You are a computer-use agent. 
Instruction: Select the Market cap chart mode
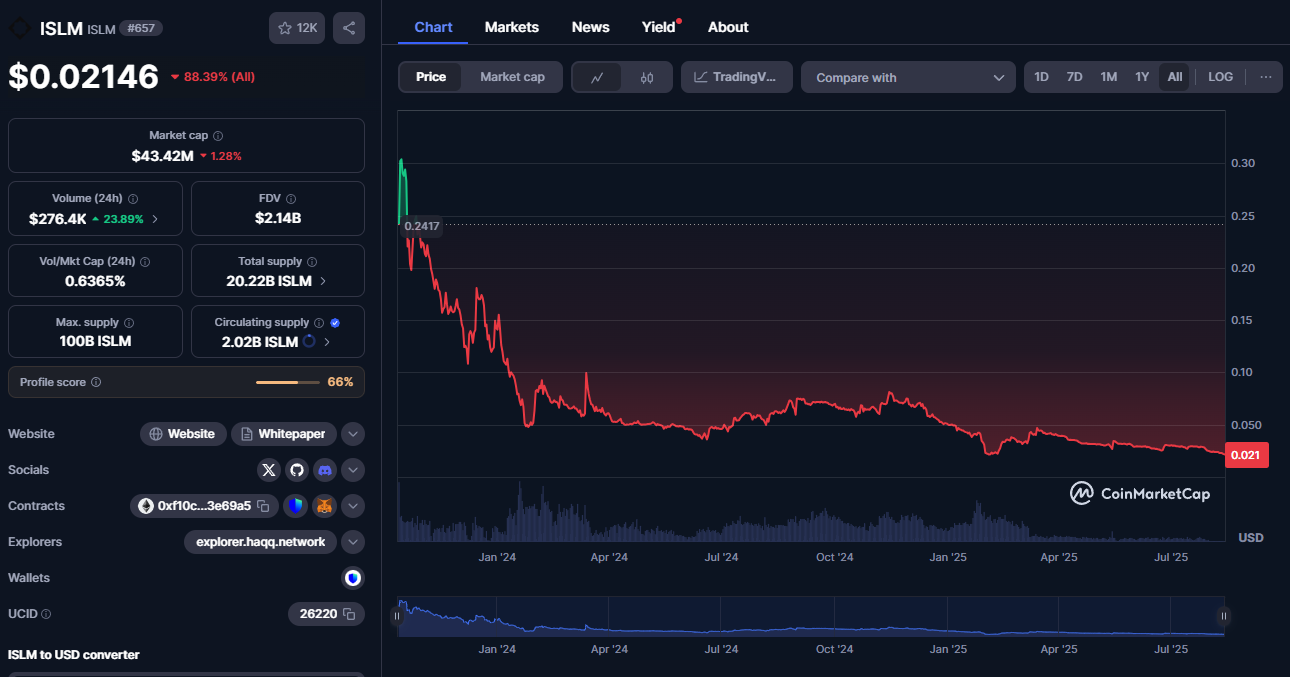(512, 77)
